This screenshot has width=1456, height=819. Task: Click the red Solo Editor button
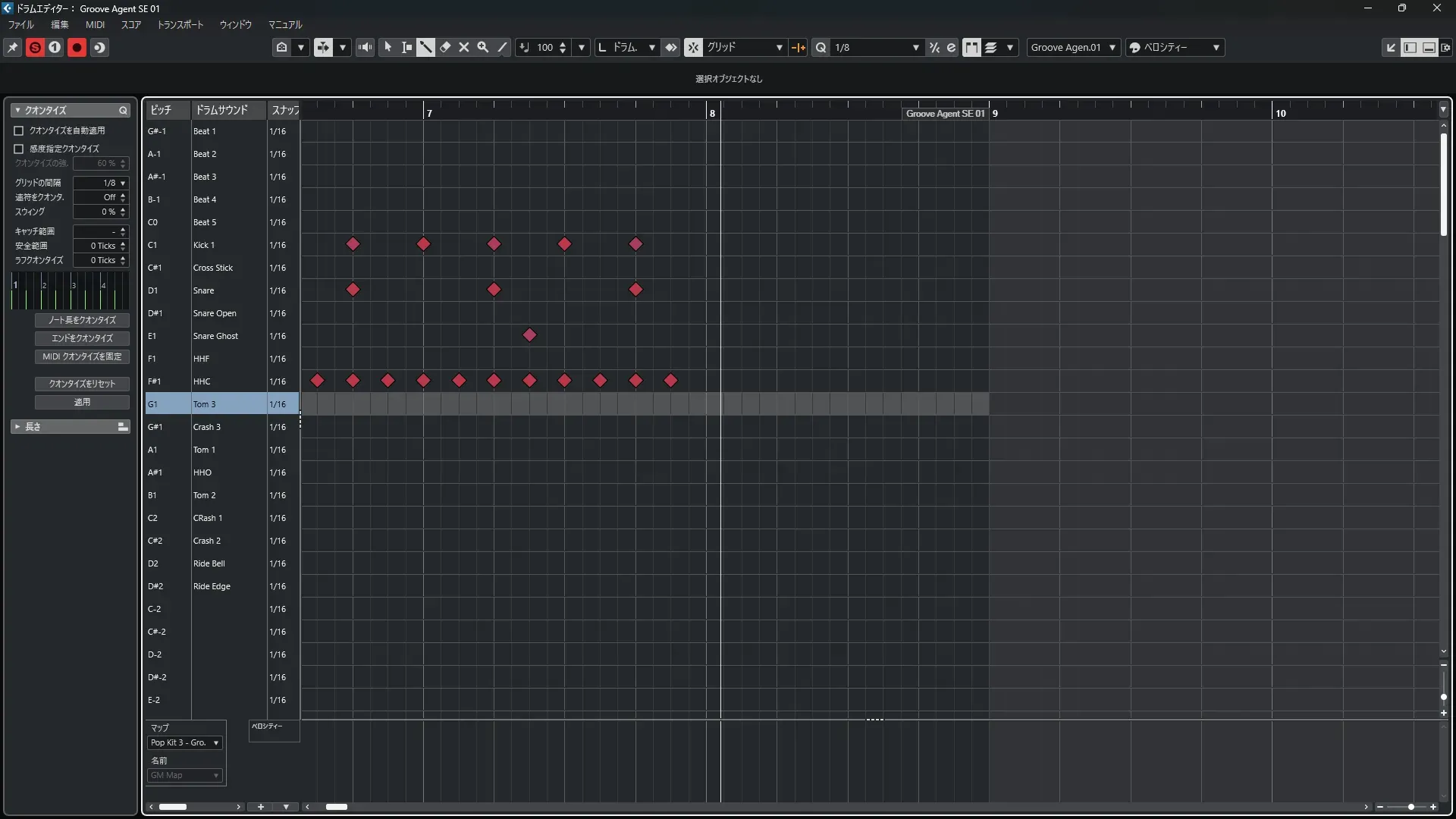(x=35, y=47)
